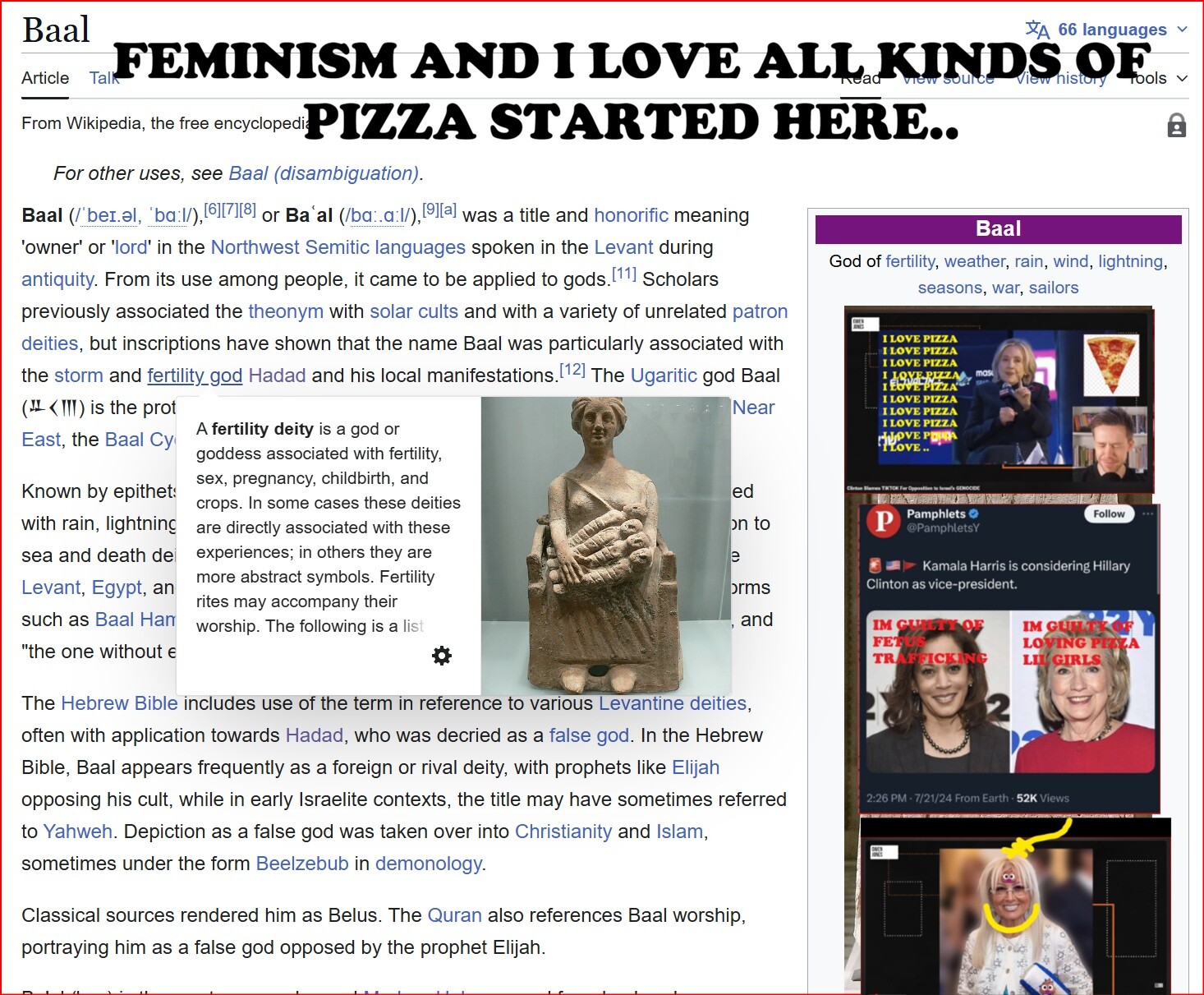Click the purple Baal infobox header

pyautogui.click(x=998, y=229)
